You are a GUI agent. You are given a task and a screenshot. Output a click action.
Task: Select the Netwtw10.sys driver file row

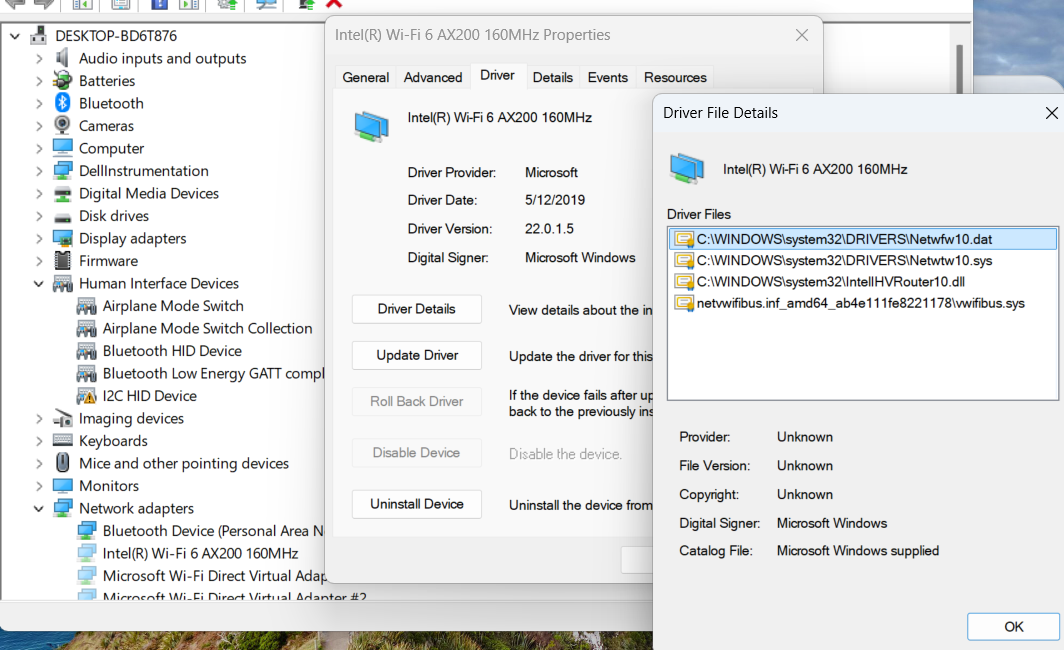tap(862, 261)
